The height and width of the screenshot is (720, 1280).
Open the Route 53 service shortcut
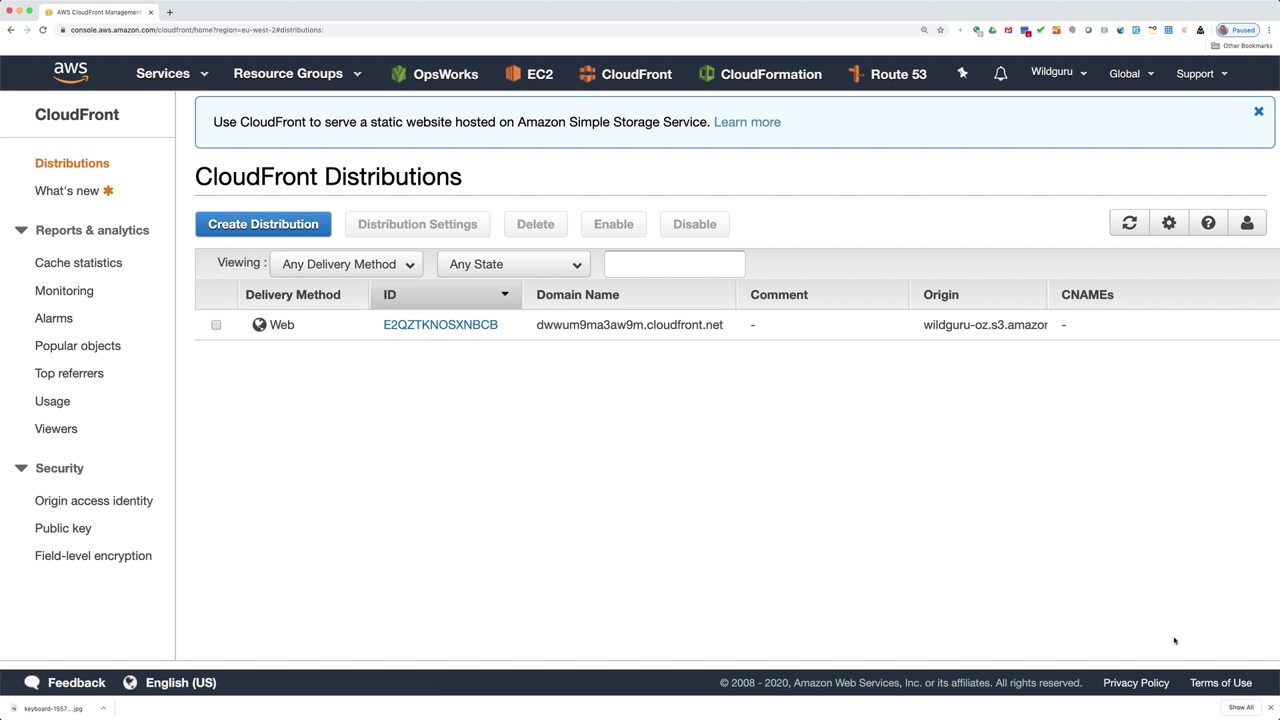tap(887, 74)
